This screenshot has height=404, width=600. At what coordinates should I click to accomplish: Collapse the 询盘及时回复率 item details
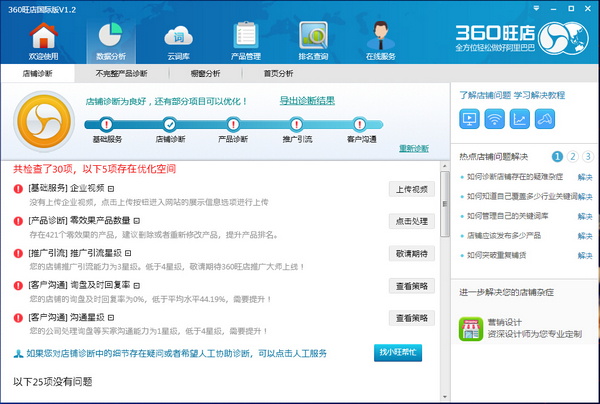(x=135, y=285)
